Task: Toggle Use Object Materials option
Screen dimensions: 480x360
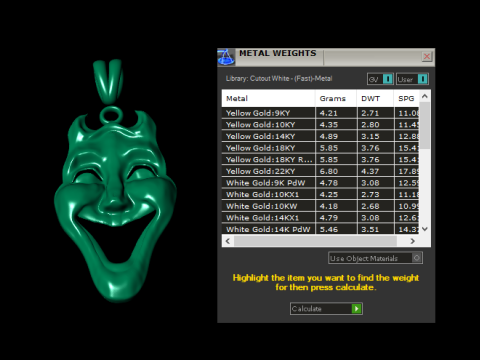Action: point(375,258)
